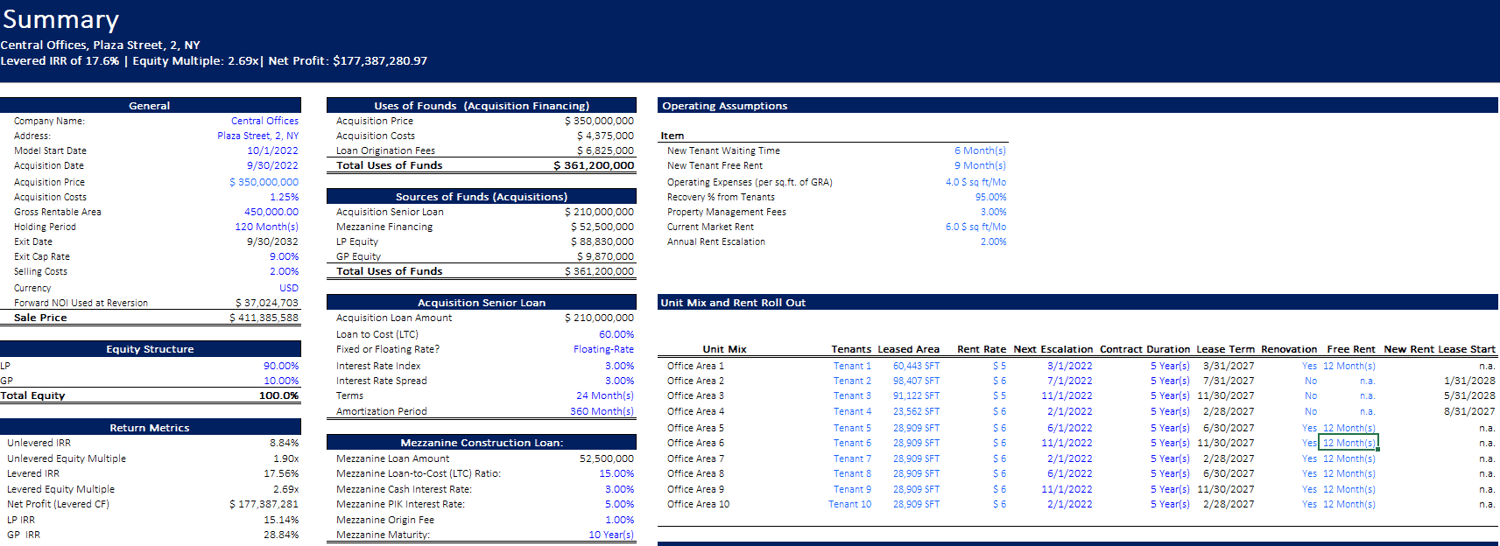Select Office Area 1 lease term 3/31/2027
This screenshot has height=546, width=1500.
pyautogui.click(x=1228, y=366)
